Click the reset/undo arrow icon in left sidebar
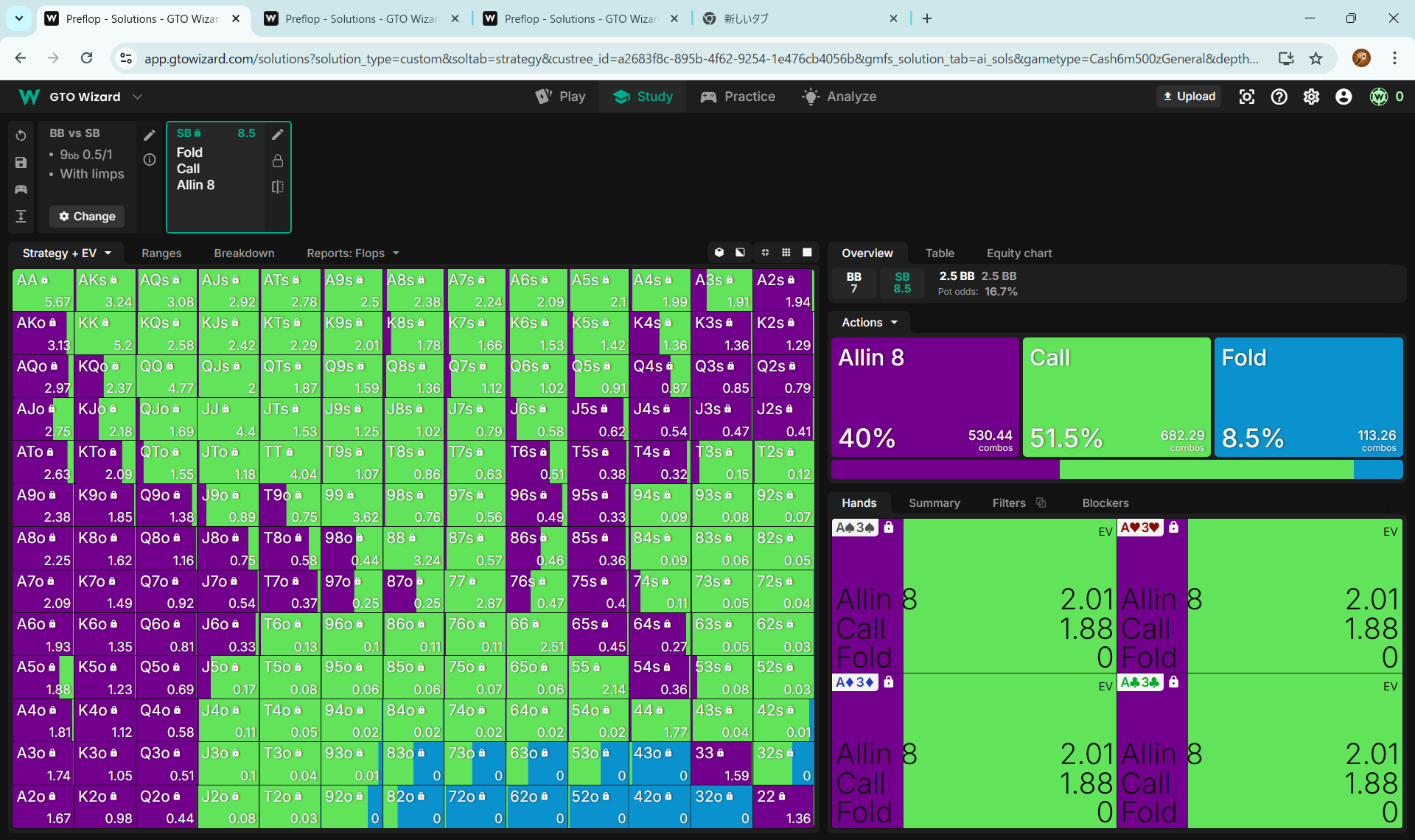The image size is (1415, 840). (x=21, y=135)
